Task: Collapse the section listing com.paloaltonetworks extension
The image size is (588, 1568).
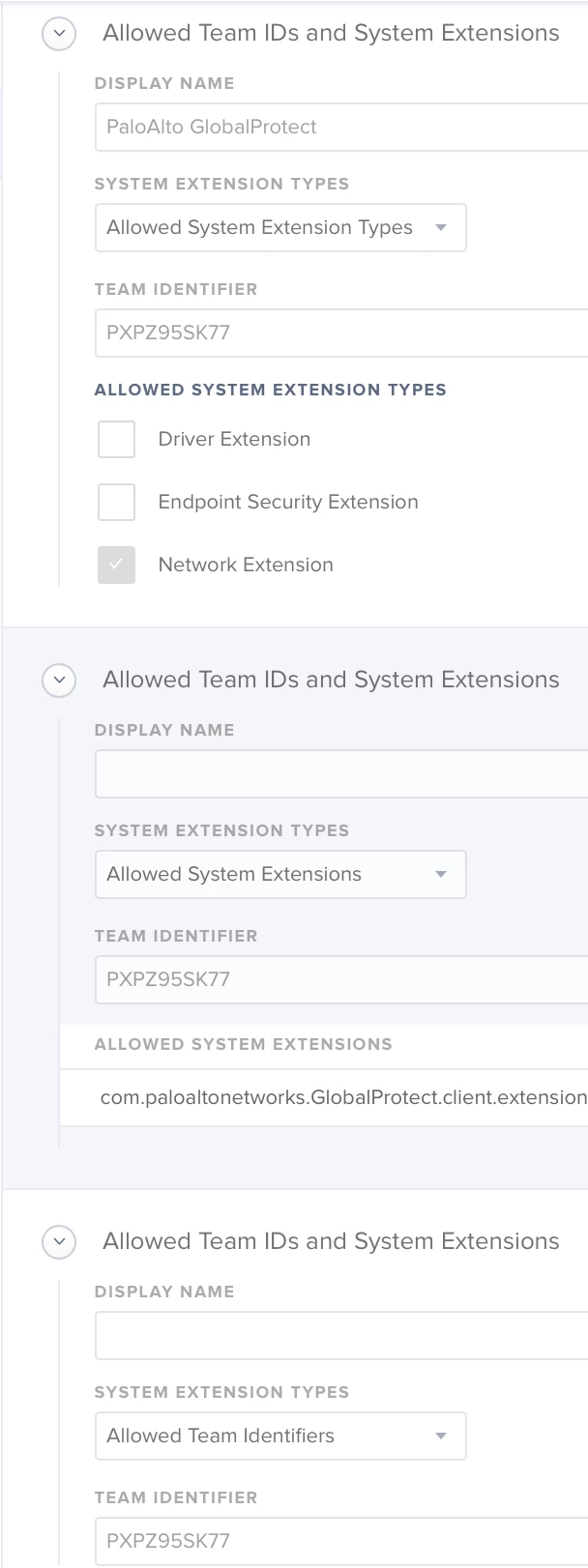Action: tap(59, 681)
